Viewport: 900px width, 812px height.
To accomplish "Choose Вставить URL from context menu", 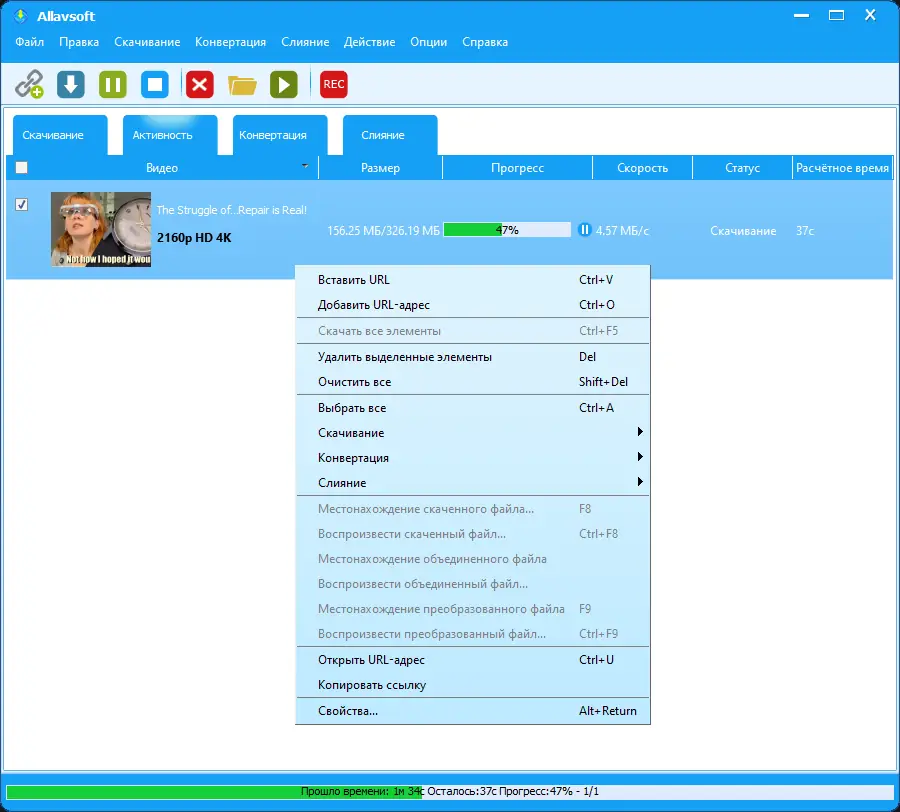I will pos(472,279).
